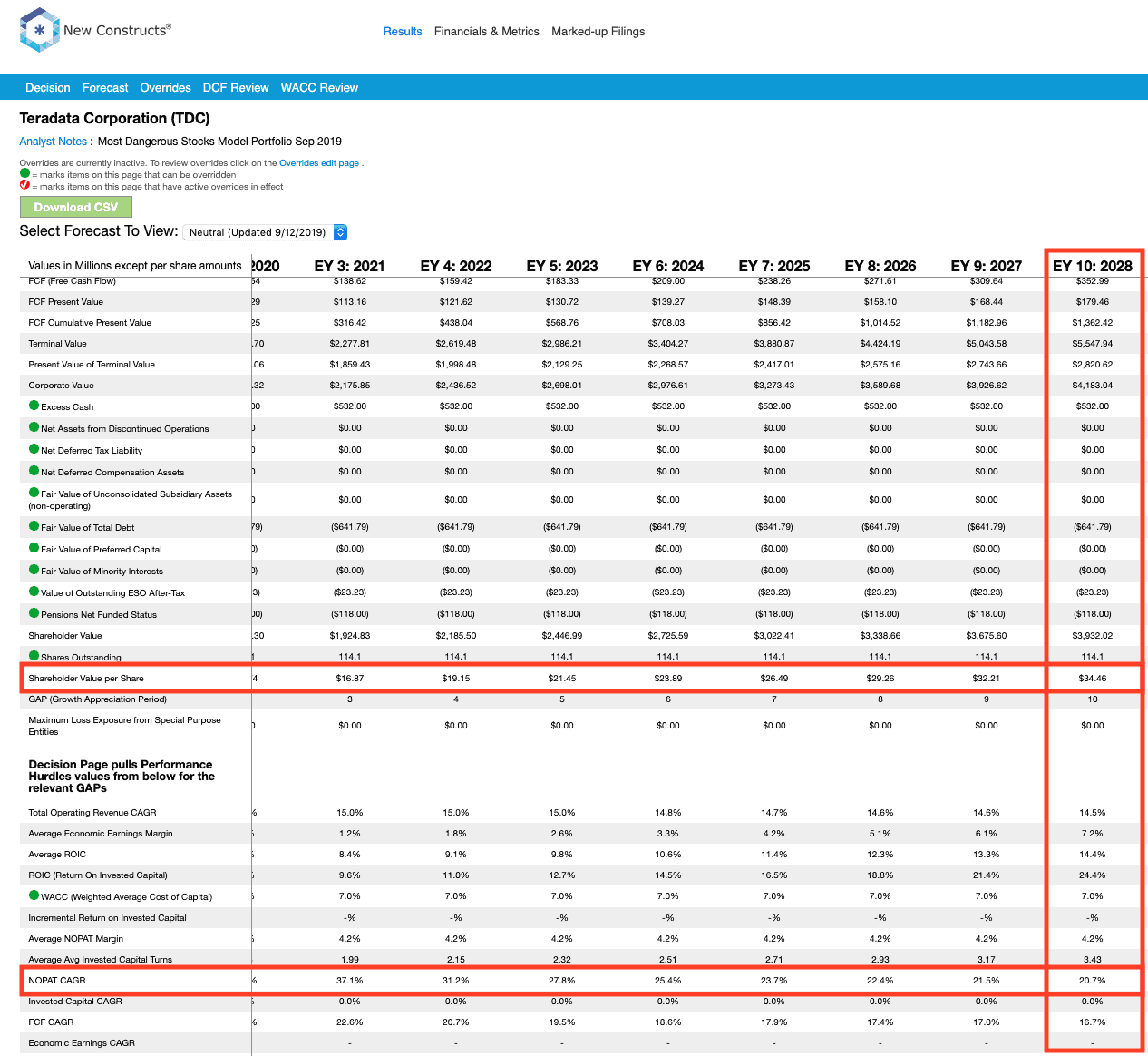Click the Teradata Corporation (TDC) heading

click(114, 118)
